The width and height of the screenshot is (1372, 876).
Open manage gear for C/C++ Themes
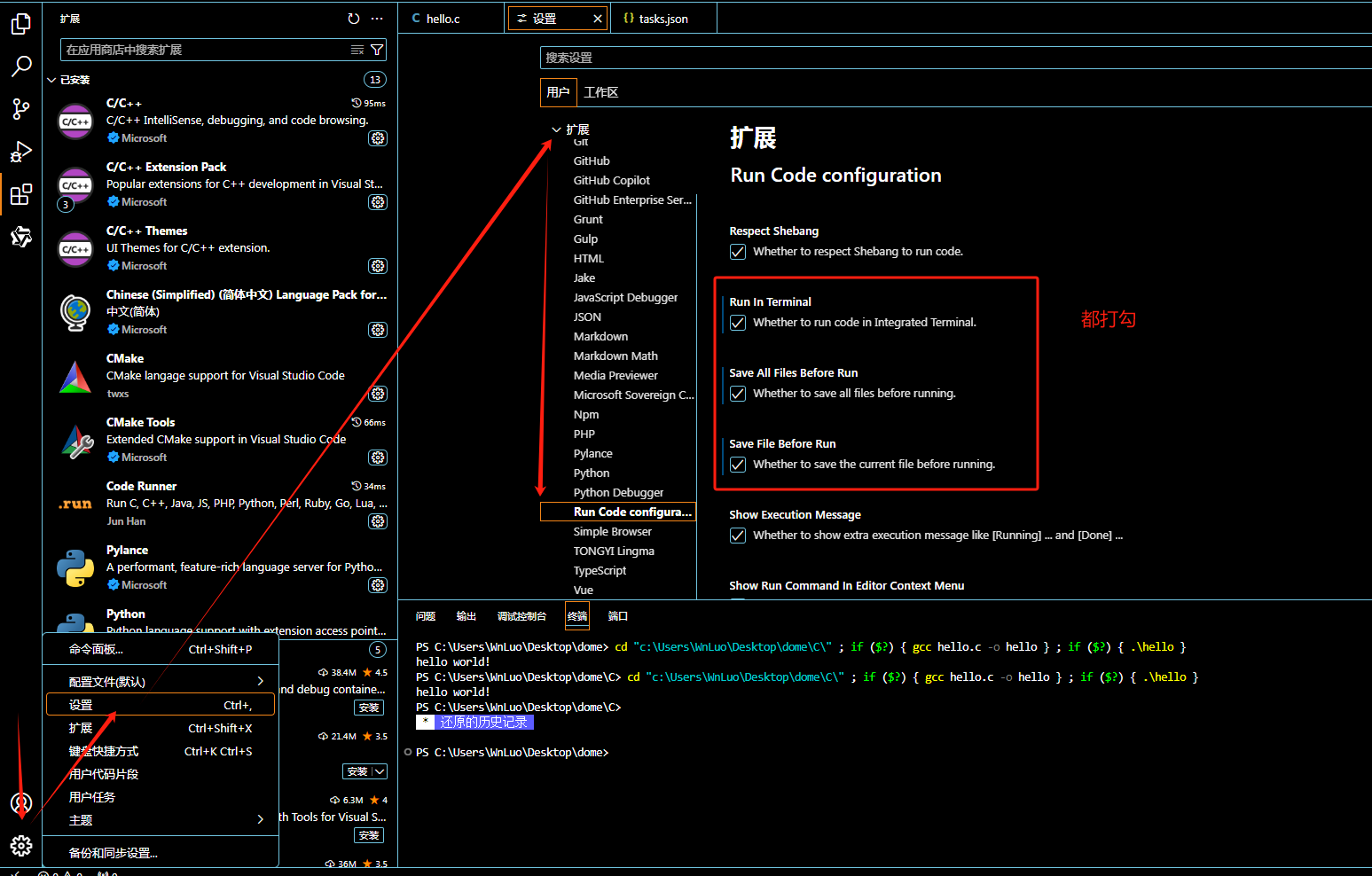click(x=378, y=266)
